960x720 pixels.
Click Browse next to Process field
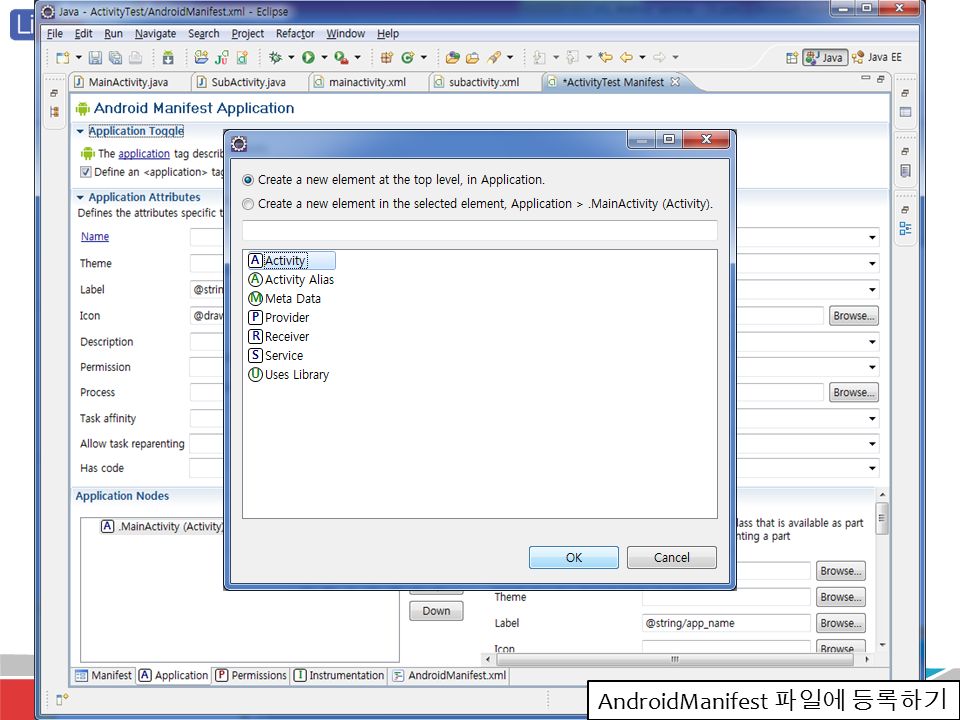(853, 392)
